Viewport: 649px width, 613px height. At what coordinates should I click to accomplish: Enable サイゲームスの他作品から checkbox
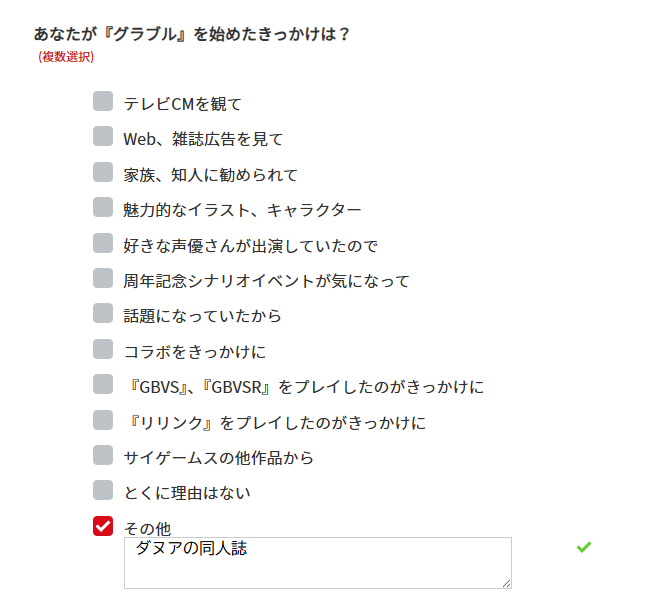point(103,456)
